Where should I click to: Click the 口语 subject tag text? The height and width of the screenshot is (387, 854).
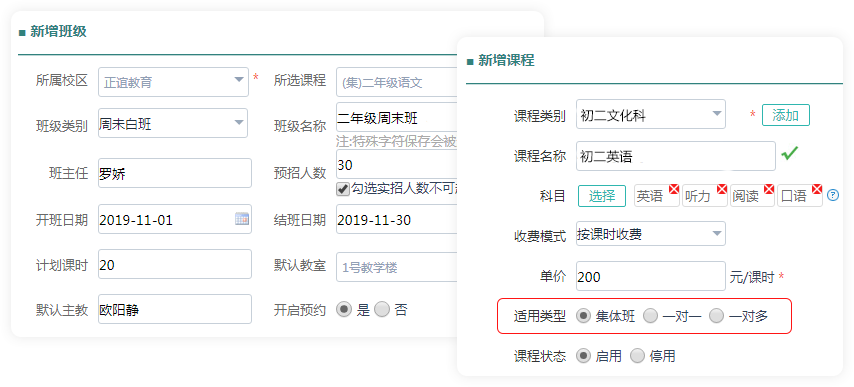coord(794,196)
